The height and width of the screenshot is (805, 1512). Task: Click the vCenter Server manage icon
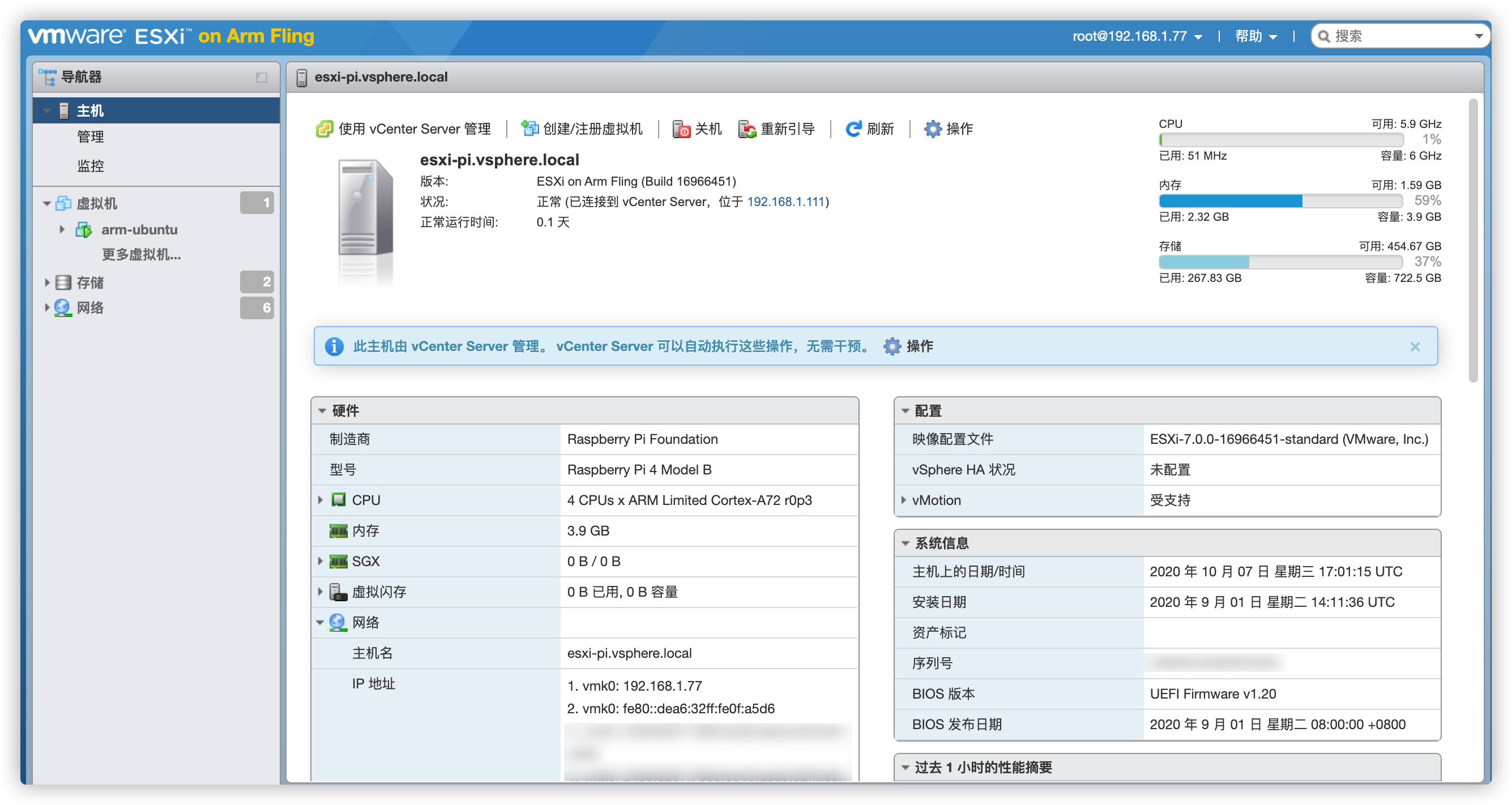tap(324, 129)
